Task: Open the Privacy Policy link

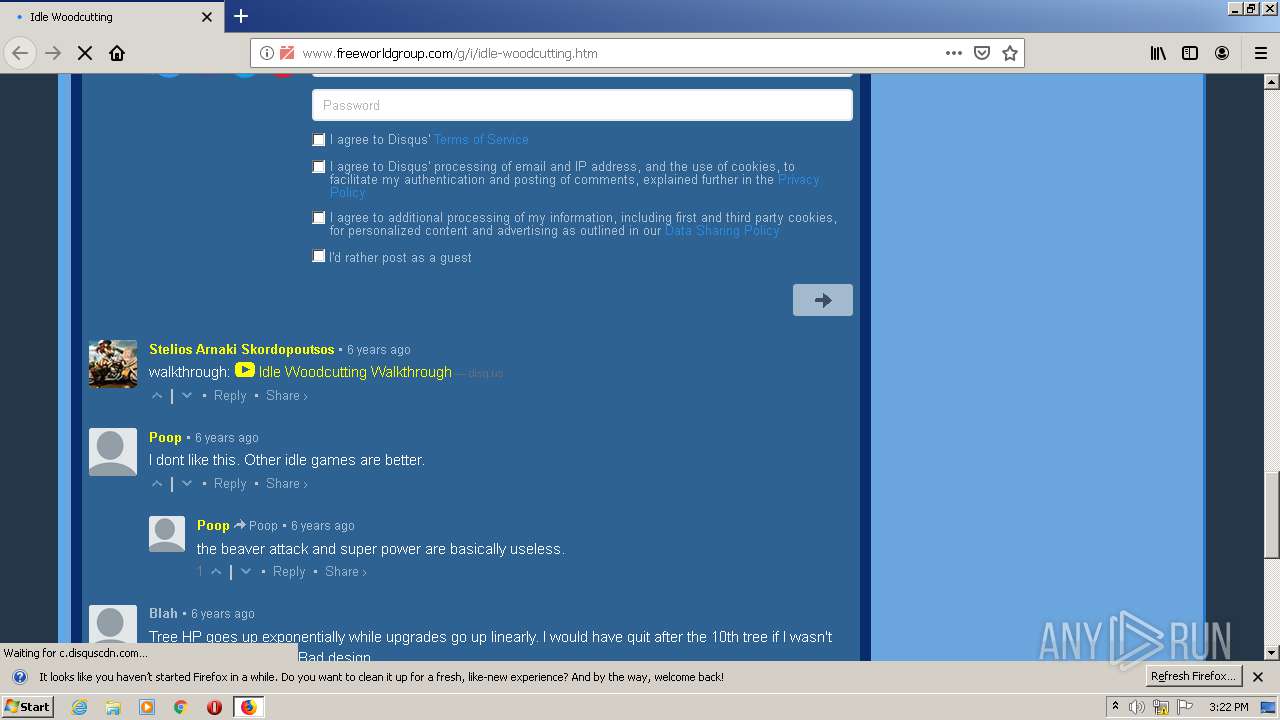Action: click(x=798, y=180)
